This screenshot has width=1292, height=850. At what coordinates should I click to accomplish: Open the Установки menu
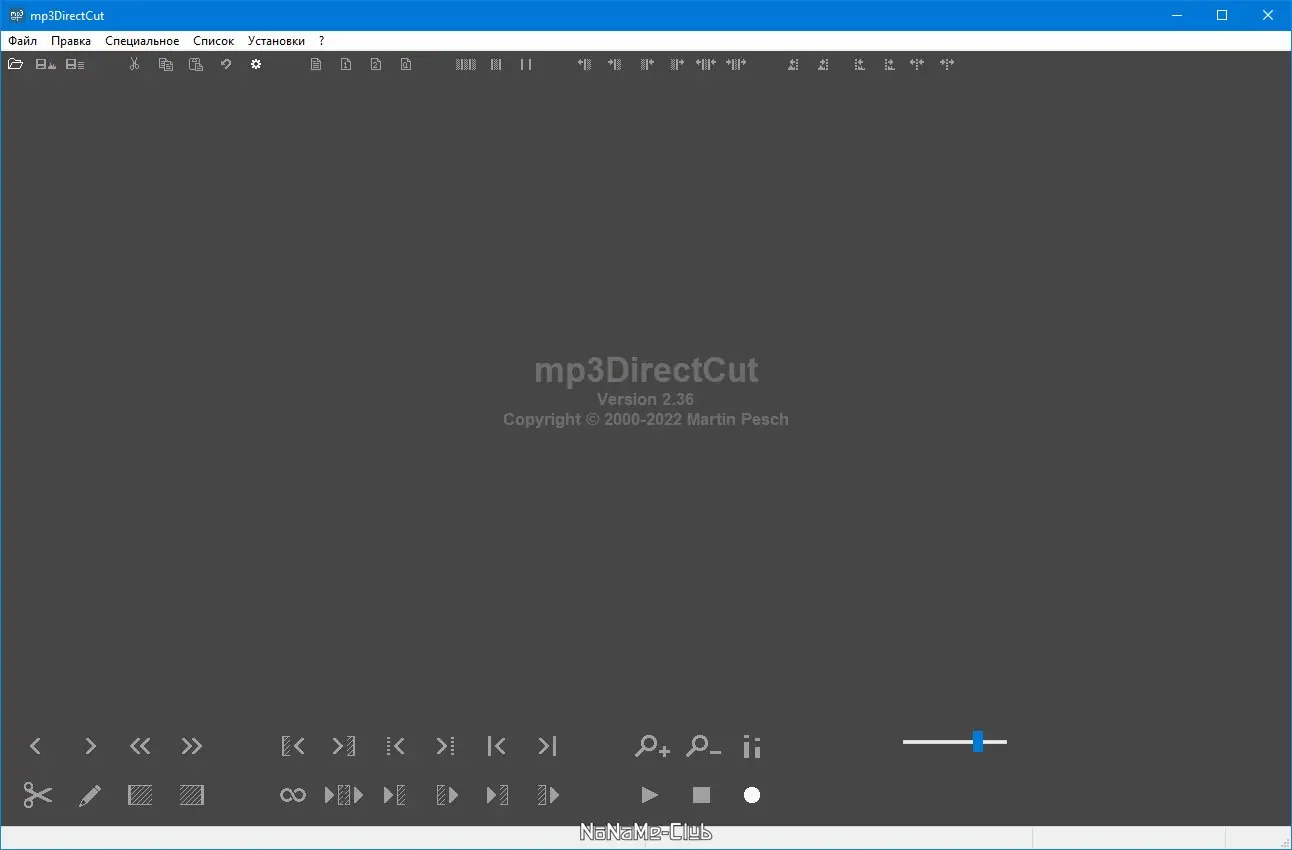point(277,41)
